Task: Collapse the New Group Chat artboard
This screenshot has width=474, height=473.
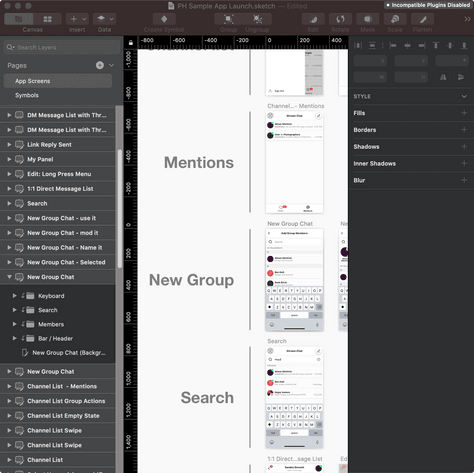Action: [9, 277]
